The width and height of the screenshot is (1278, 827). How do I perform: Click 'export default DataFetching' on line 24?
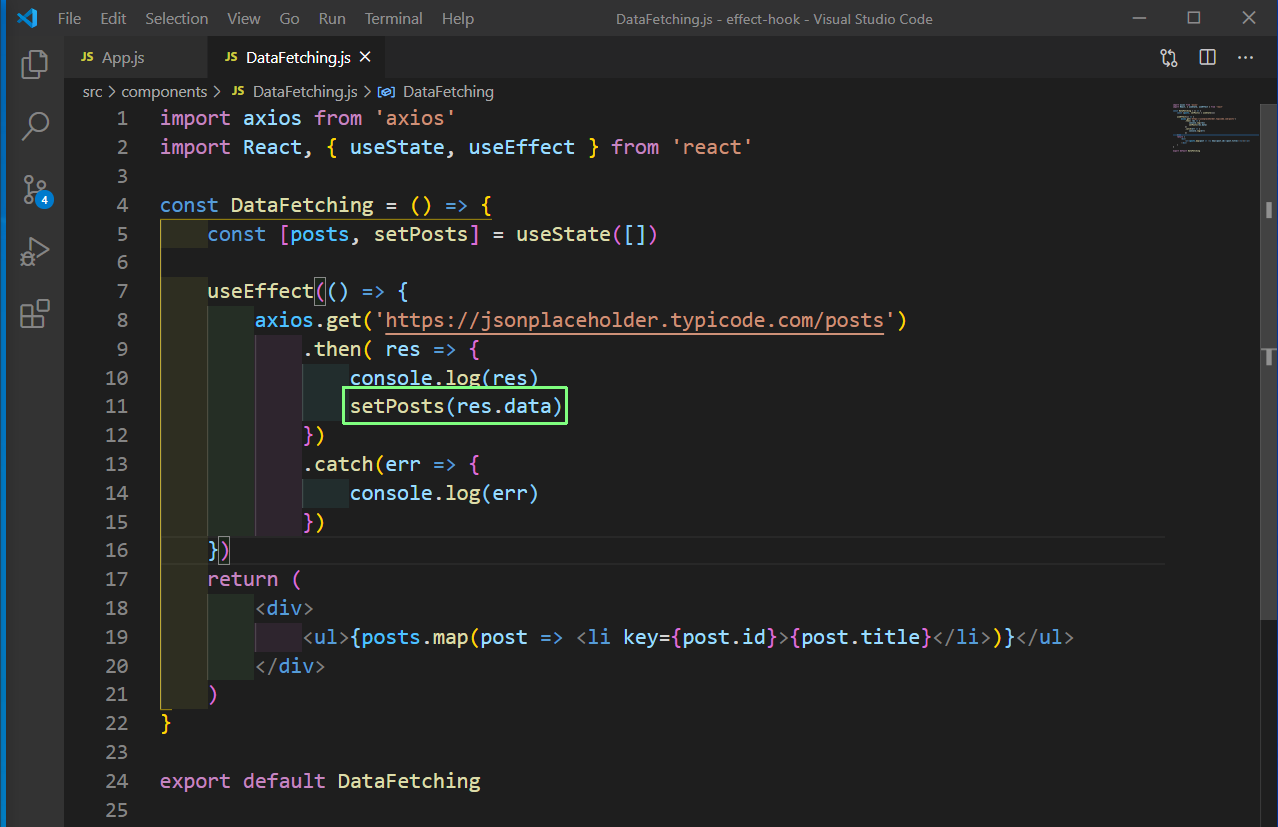pyautogui.click(x=320, y=781)
